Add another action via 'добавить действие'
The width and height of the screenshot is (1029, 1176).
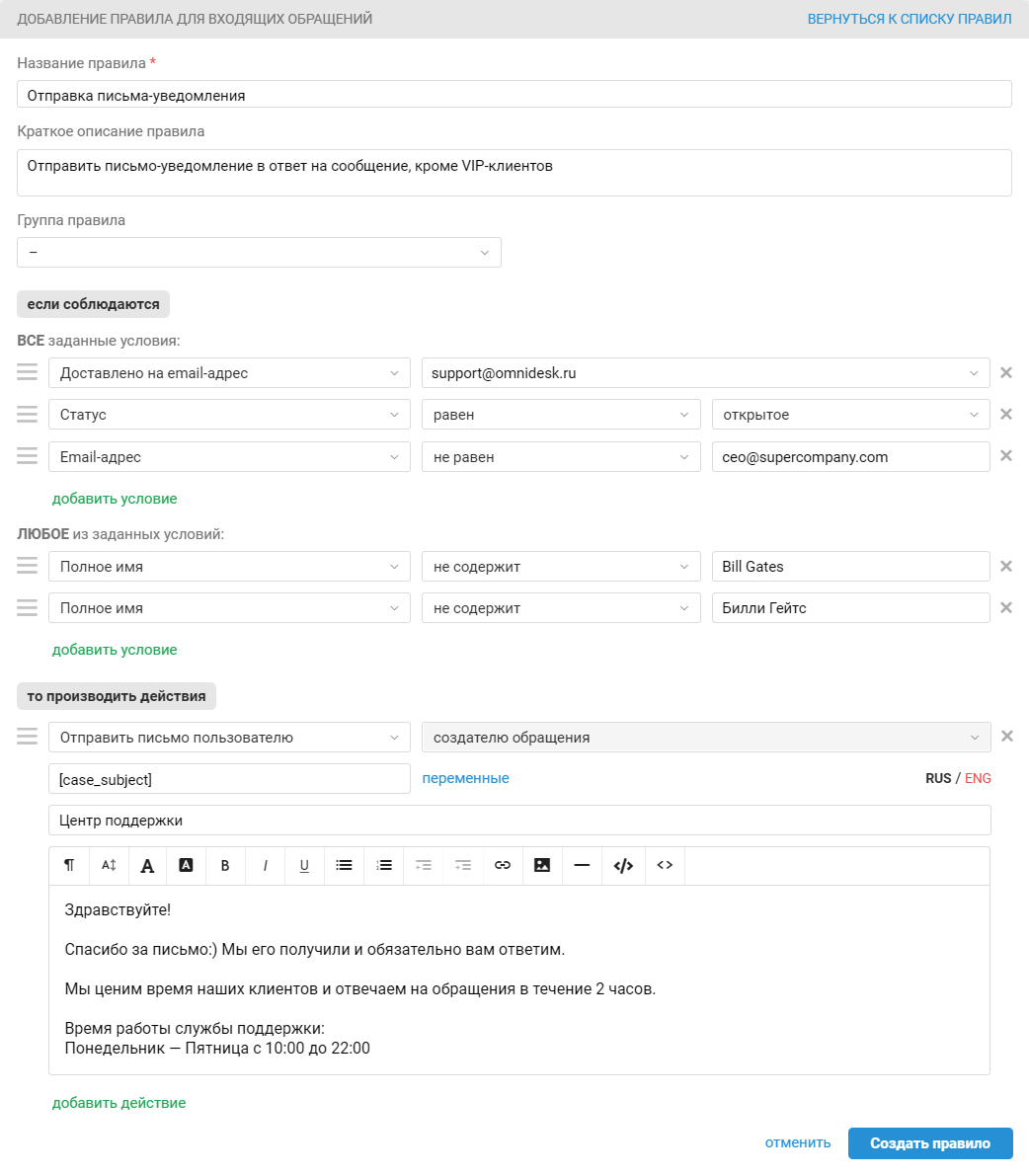pos(119,1103)
